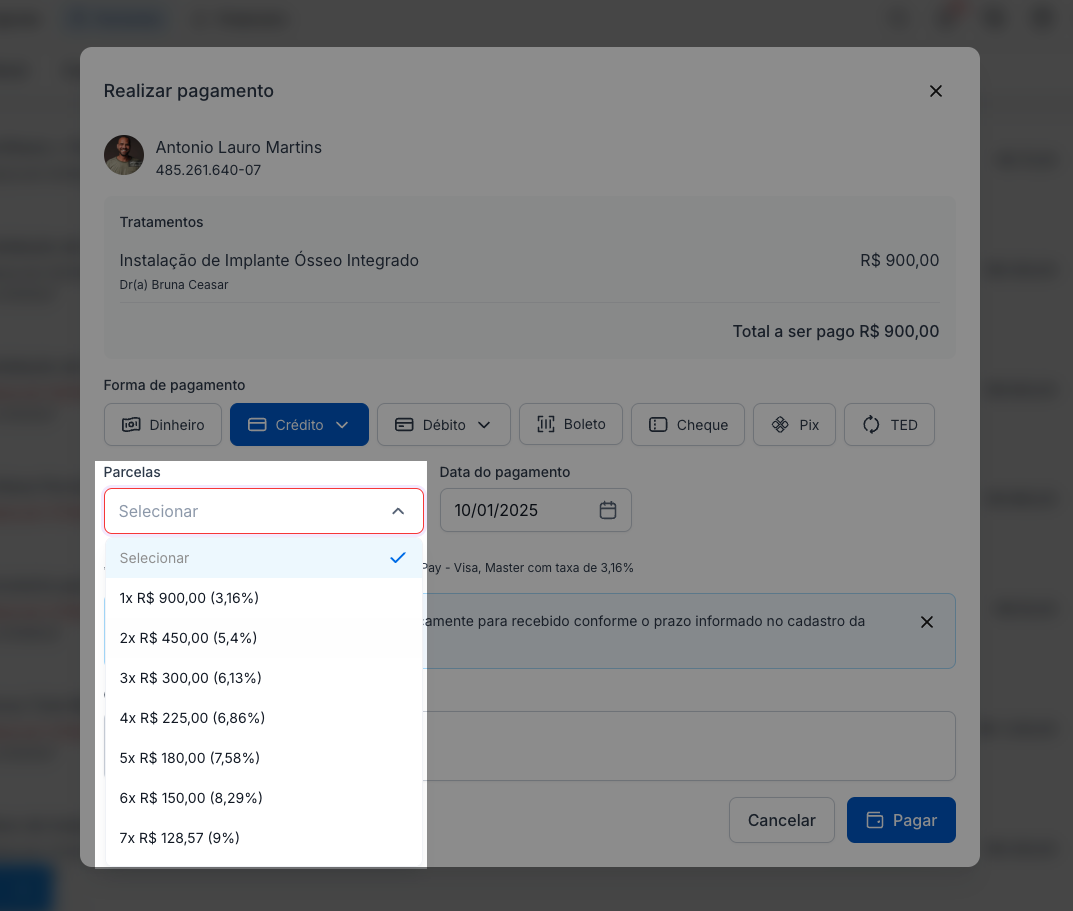
Task: Dismiss the blue info banner
Action: pyautogui.click(x=927, y=622)
